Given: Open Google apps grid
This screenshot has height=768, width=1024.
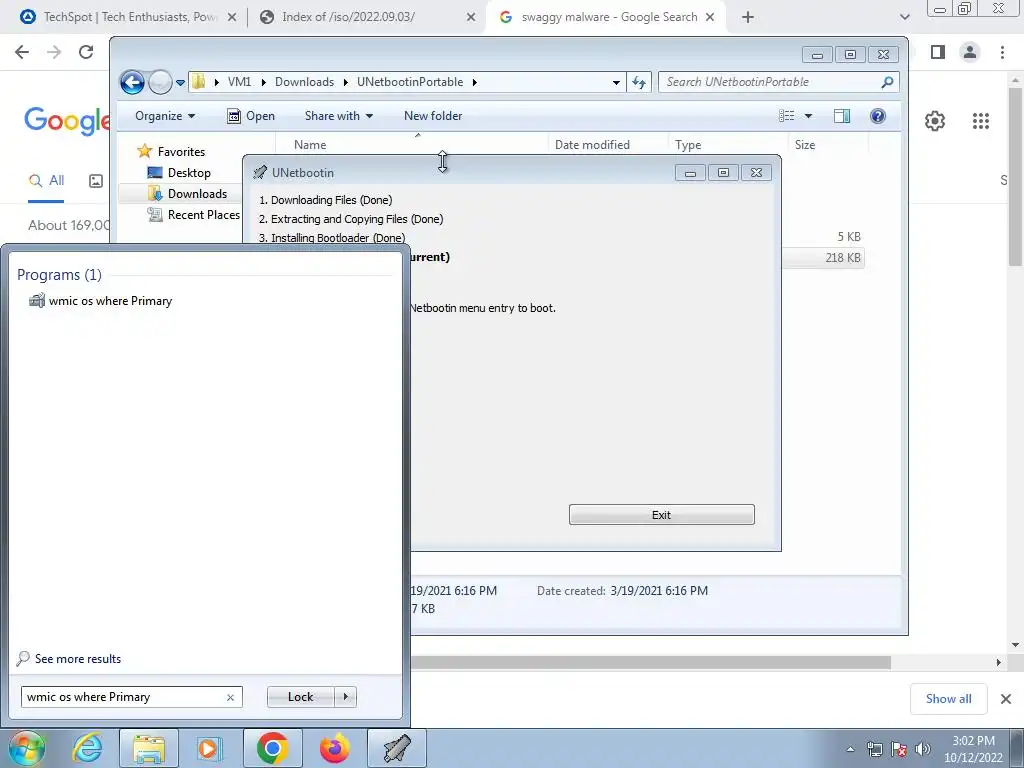Looking at the screenshot, I should [980, 121].
